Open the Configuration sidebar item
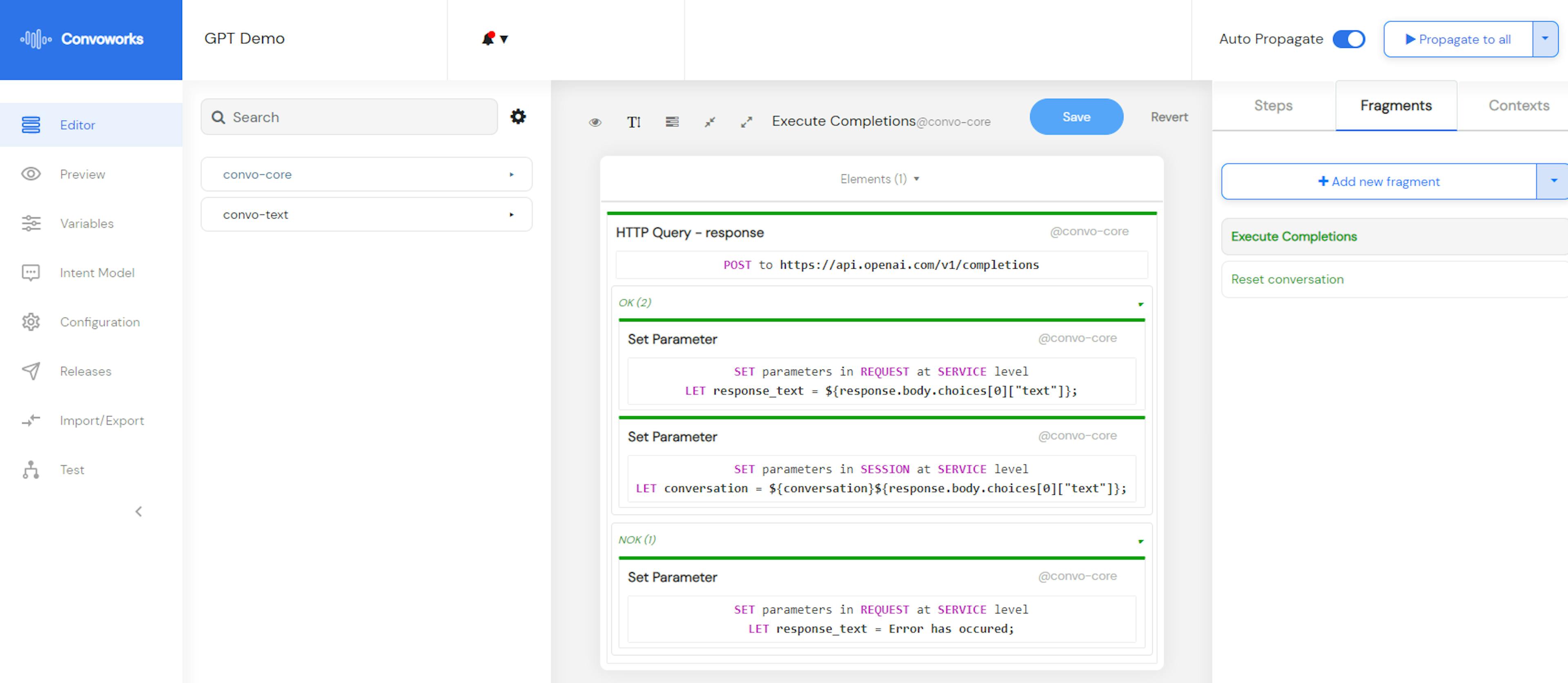The width and height of the screenshot is (1568, 683). click(91, 322)
